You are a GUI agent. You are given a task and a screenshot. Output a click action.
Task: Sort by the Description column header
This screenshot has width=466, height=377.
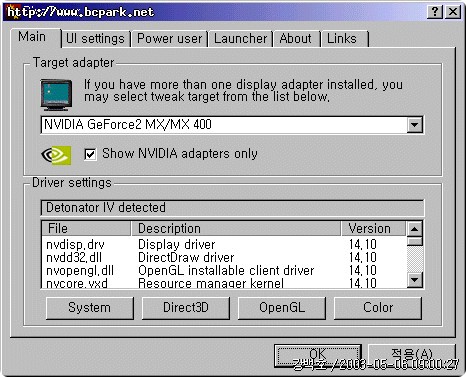tap(236, 229)
